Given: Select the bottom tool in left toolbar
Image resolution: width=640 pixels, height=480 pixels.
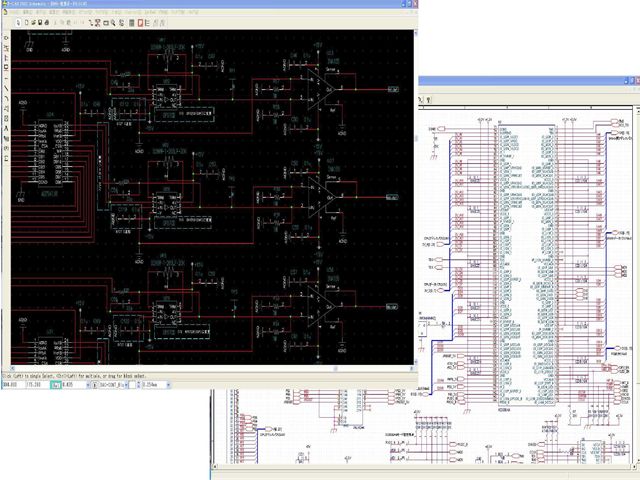Looking at the screenshot, I should tap(6, 158).
